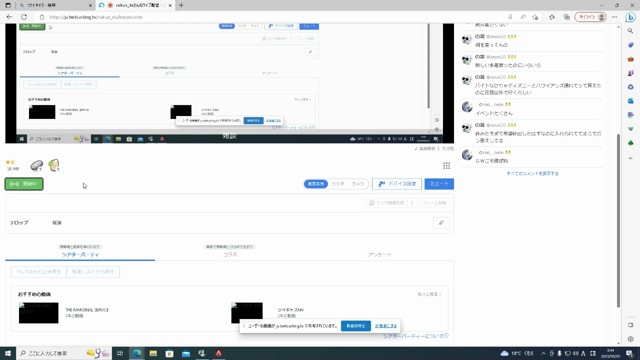Show all comments link below chat
Image resolution: width=640 pixels, height=360 pixels.
[x=533, y=173]
